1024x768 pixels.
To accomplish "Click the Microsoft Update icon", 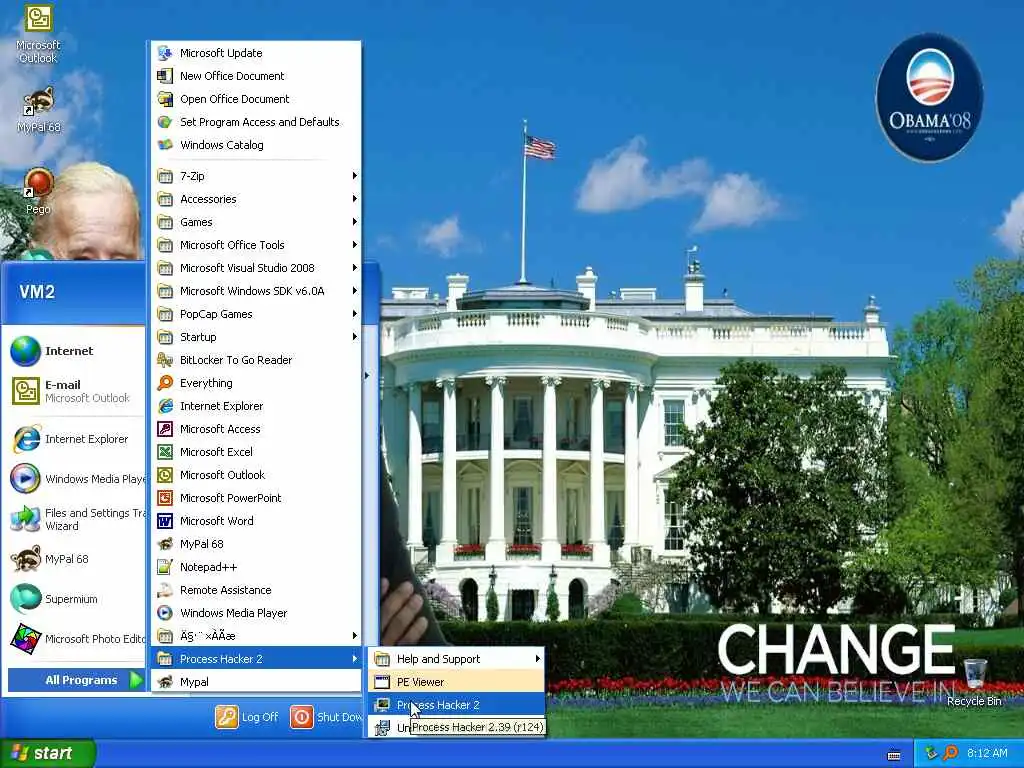I will coord(165,53).
